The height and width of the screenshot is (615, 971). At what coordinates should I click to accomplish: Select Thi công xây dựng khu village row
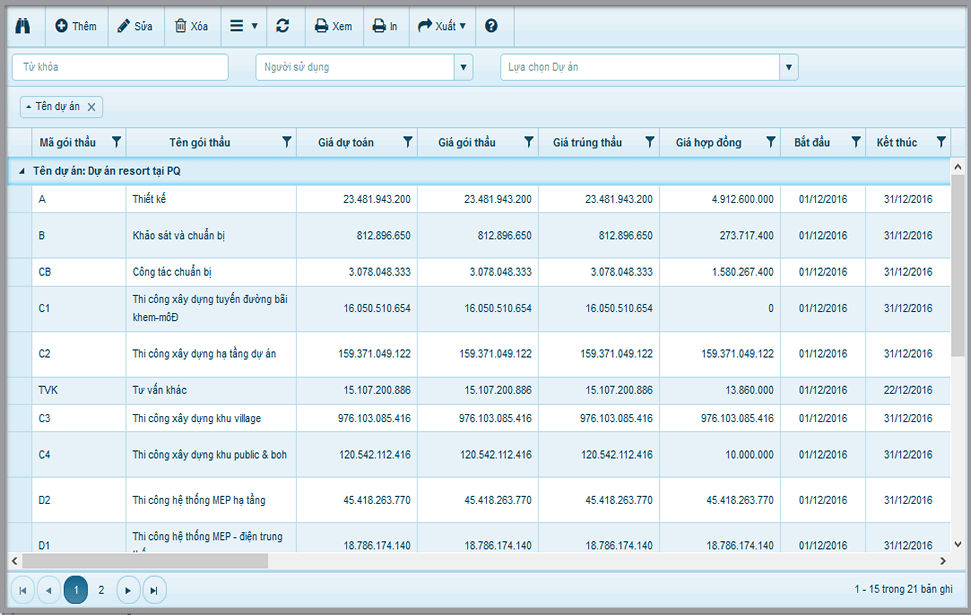[211, 418]
